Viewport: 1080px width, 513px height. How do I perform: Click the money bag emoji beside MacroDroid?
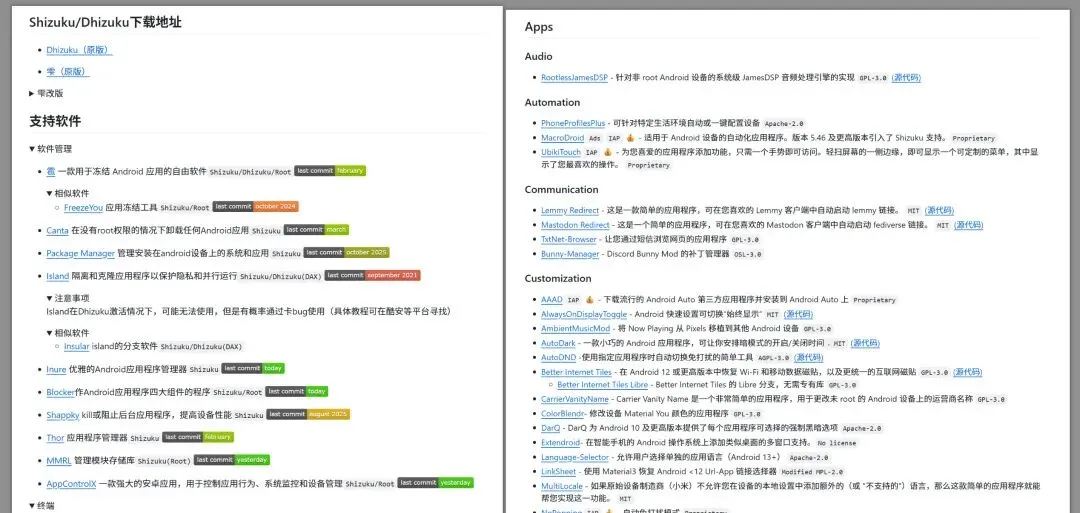point(630,138)
